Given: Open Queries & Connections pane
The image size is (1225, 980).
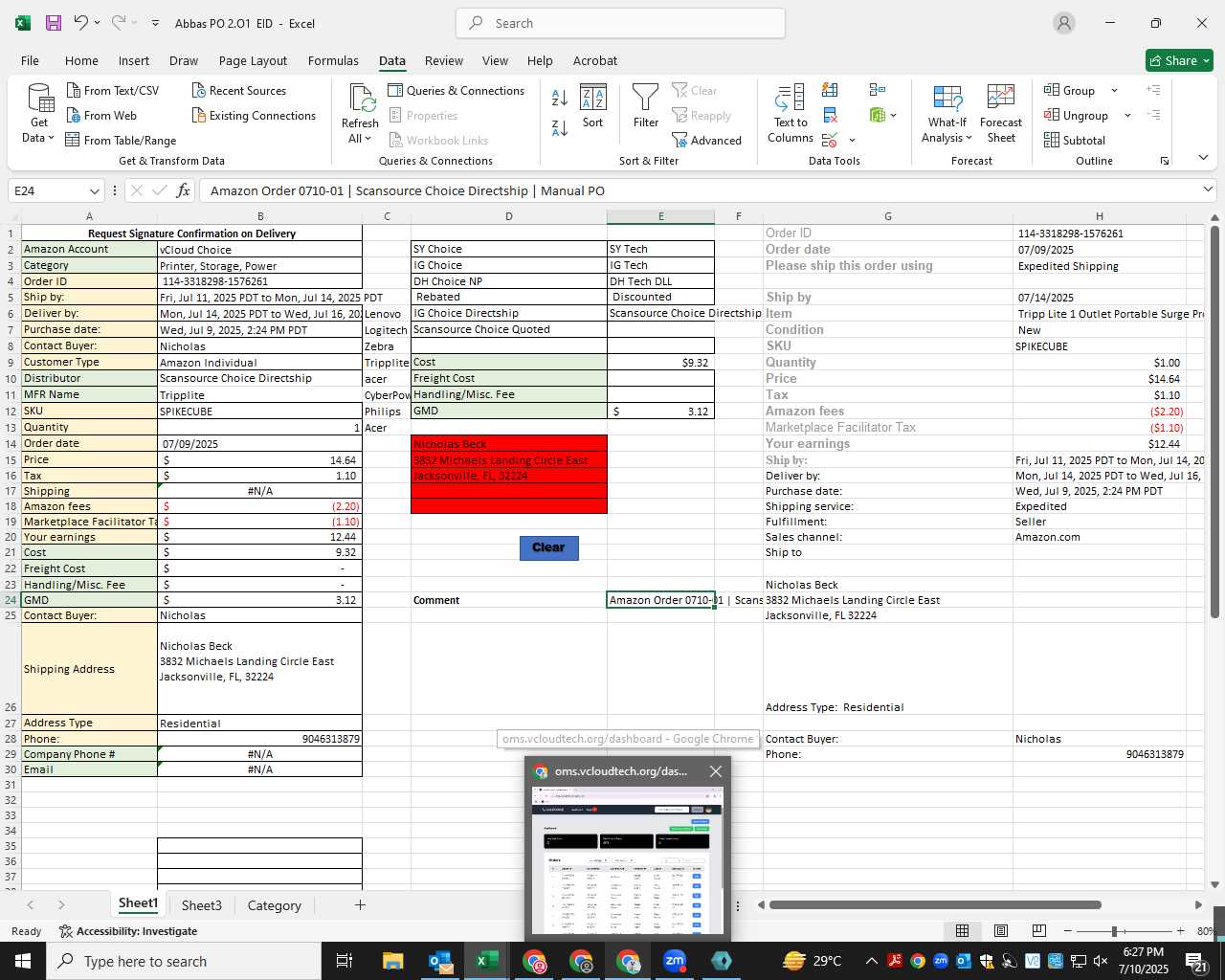Looking at the screenshot, I should point(456,91).
